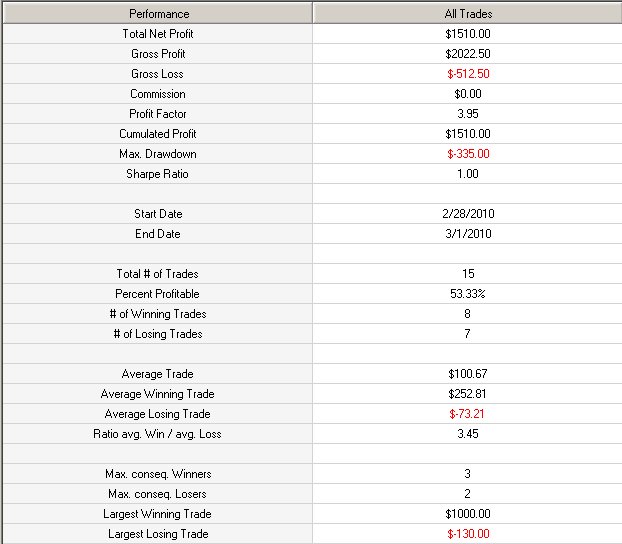Click the All Trades column header
The height and width of the screenshot is (544, 622).
[468, 13]
